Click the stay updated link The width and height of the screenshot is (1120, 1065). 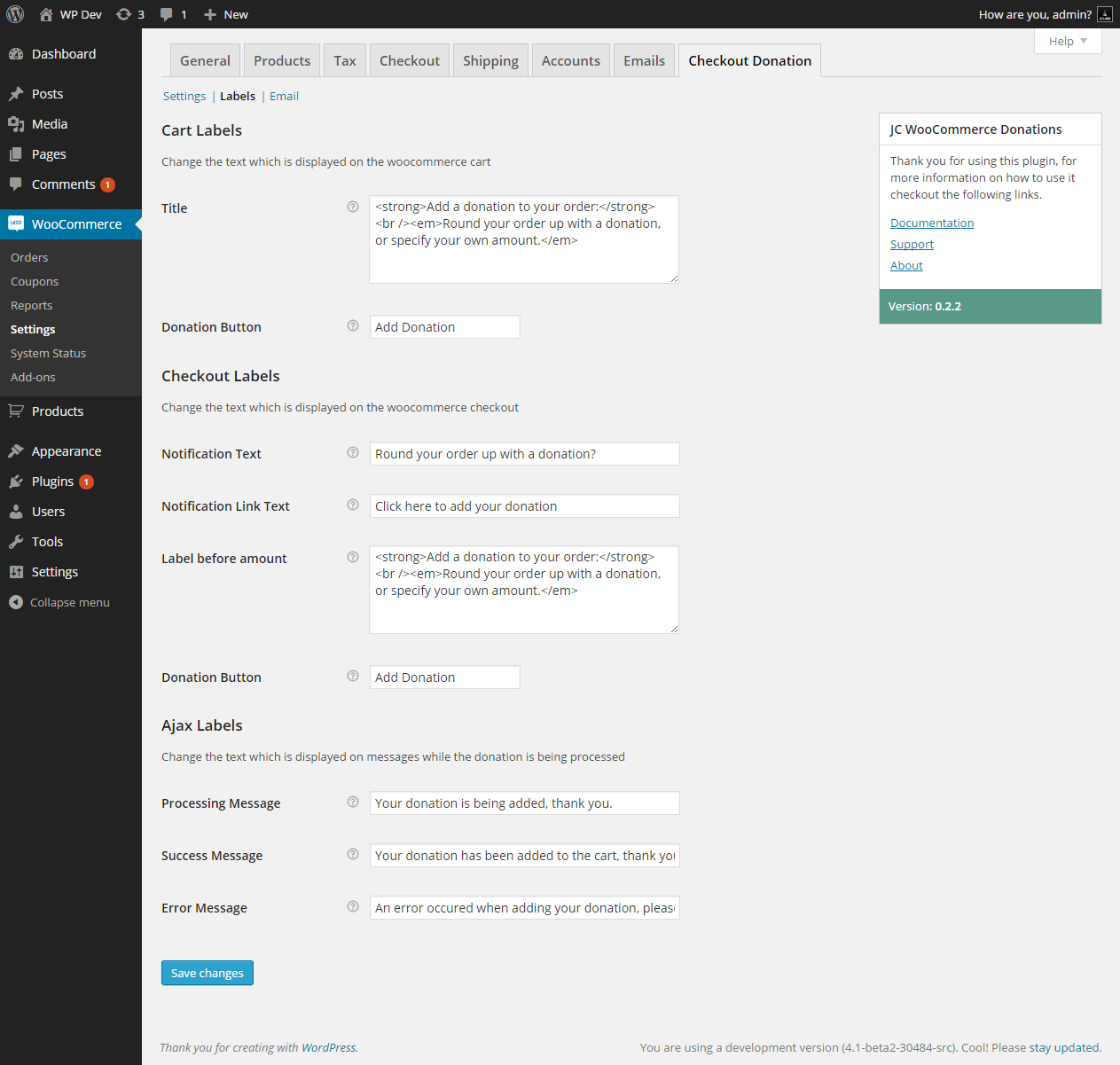1064,1047
